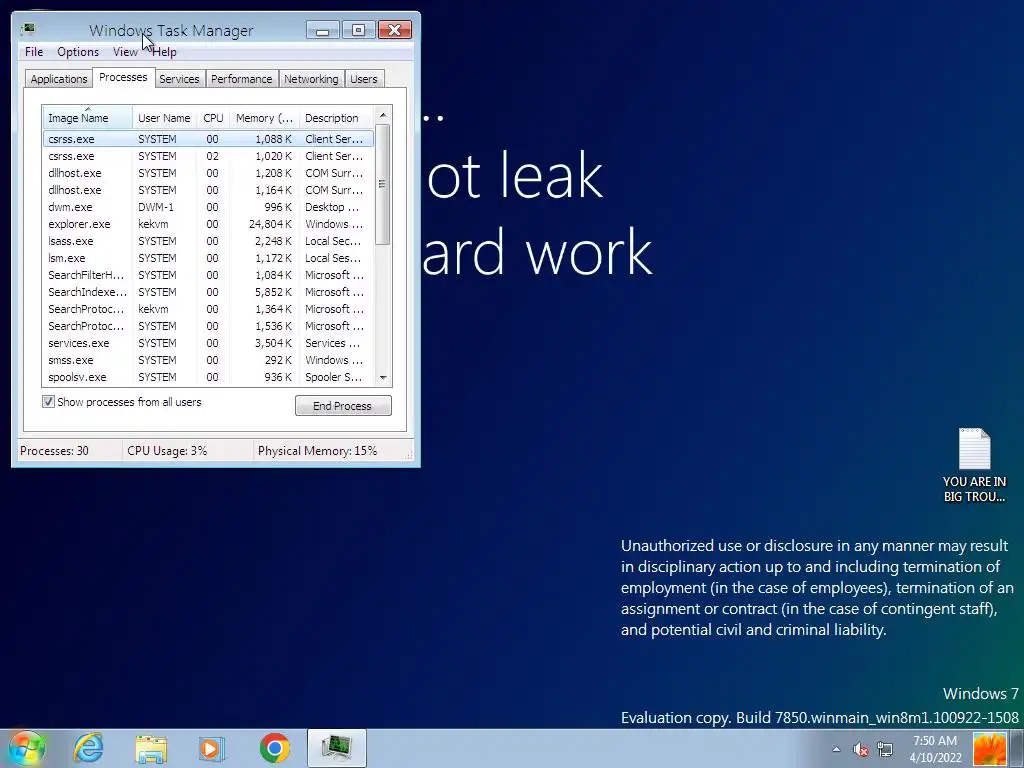
Task: Sort by Description column header
Action: click(336, 118)
